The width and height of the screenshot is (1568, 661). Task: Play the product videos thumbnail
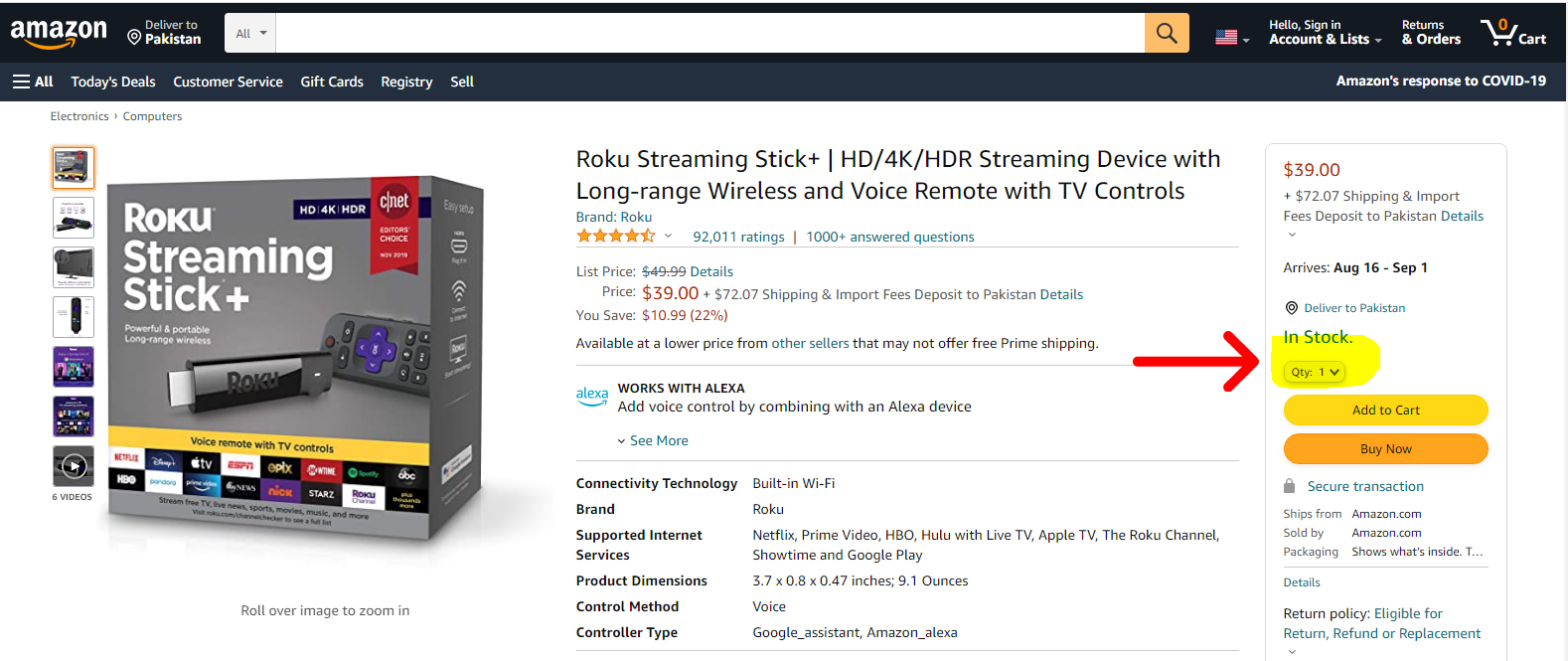[74, 465]
